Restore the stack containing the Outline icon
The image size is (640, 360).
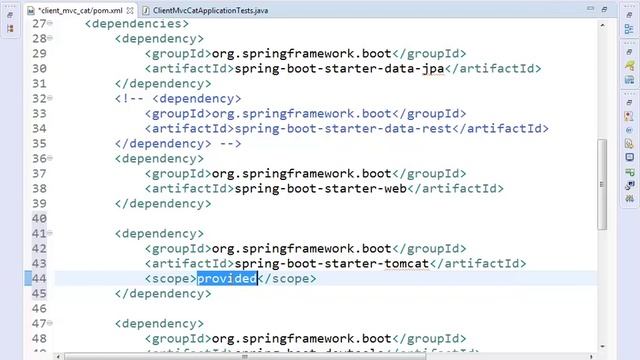click(x=629, y=15)
